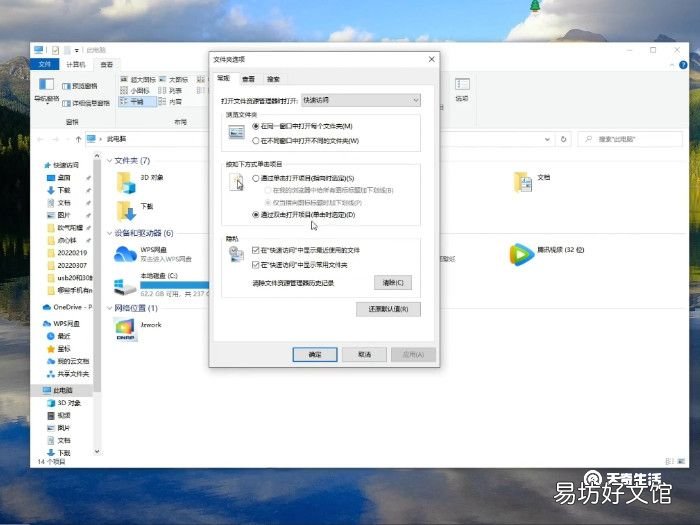The image size is (700, 525).
Task: Click the 确定 button
Action: coord(315,354)
